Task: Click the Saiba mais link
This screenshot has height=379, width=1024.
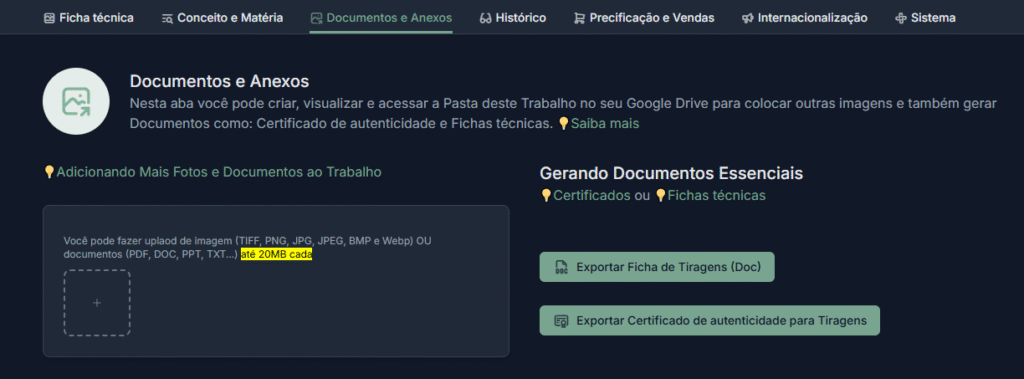Action: click(x=605, y=124)
